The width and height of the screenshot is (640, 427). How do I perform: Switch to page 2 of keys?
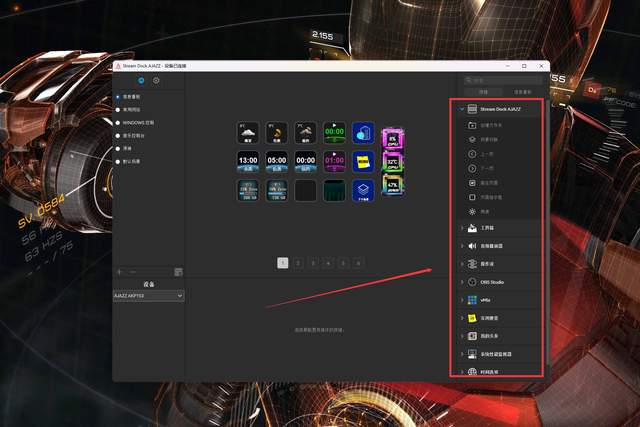(298, 263)
